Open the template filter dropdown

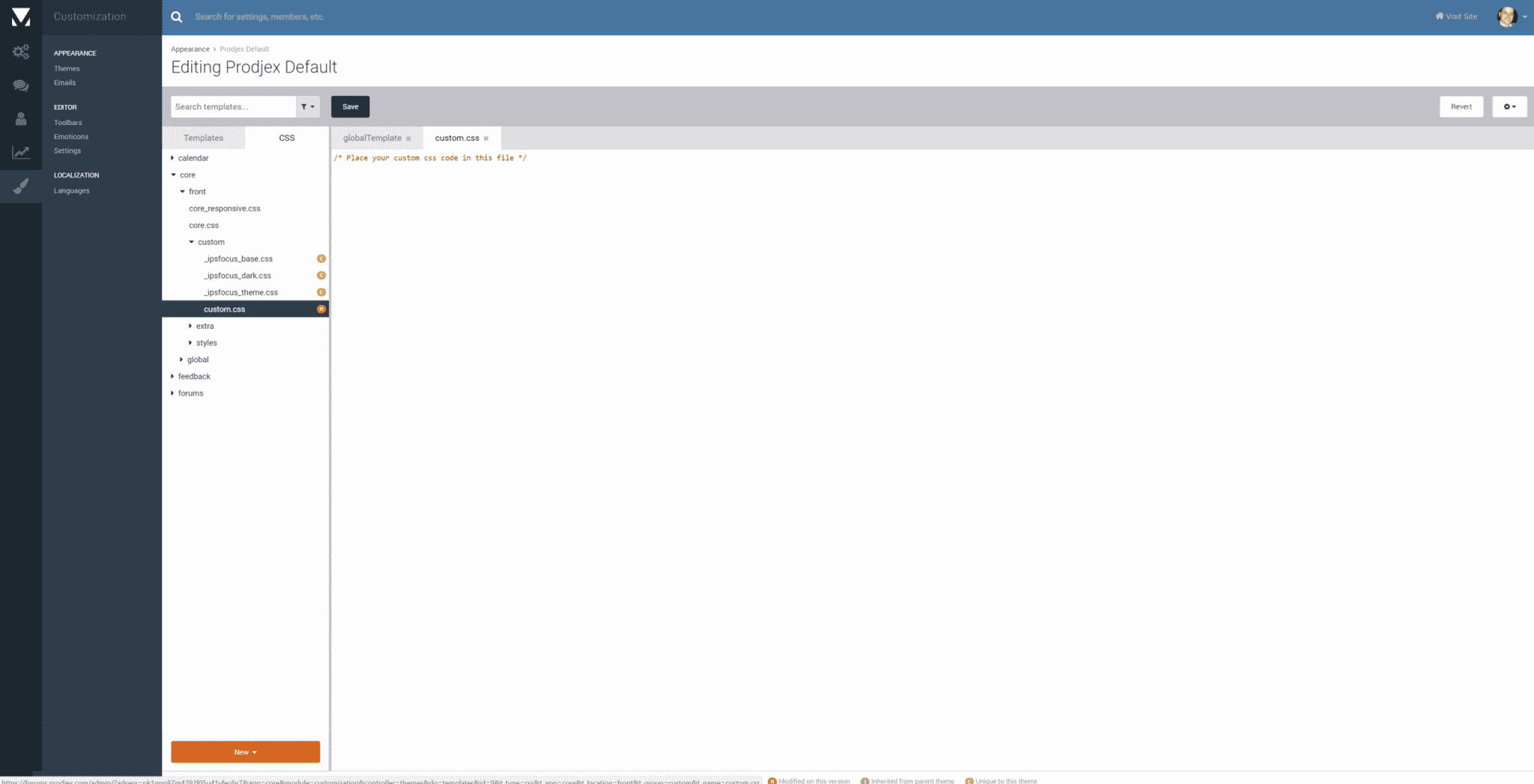coord(308,107)
